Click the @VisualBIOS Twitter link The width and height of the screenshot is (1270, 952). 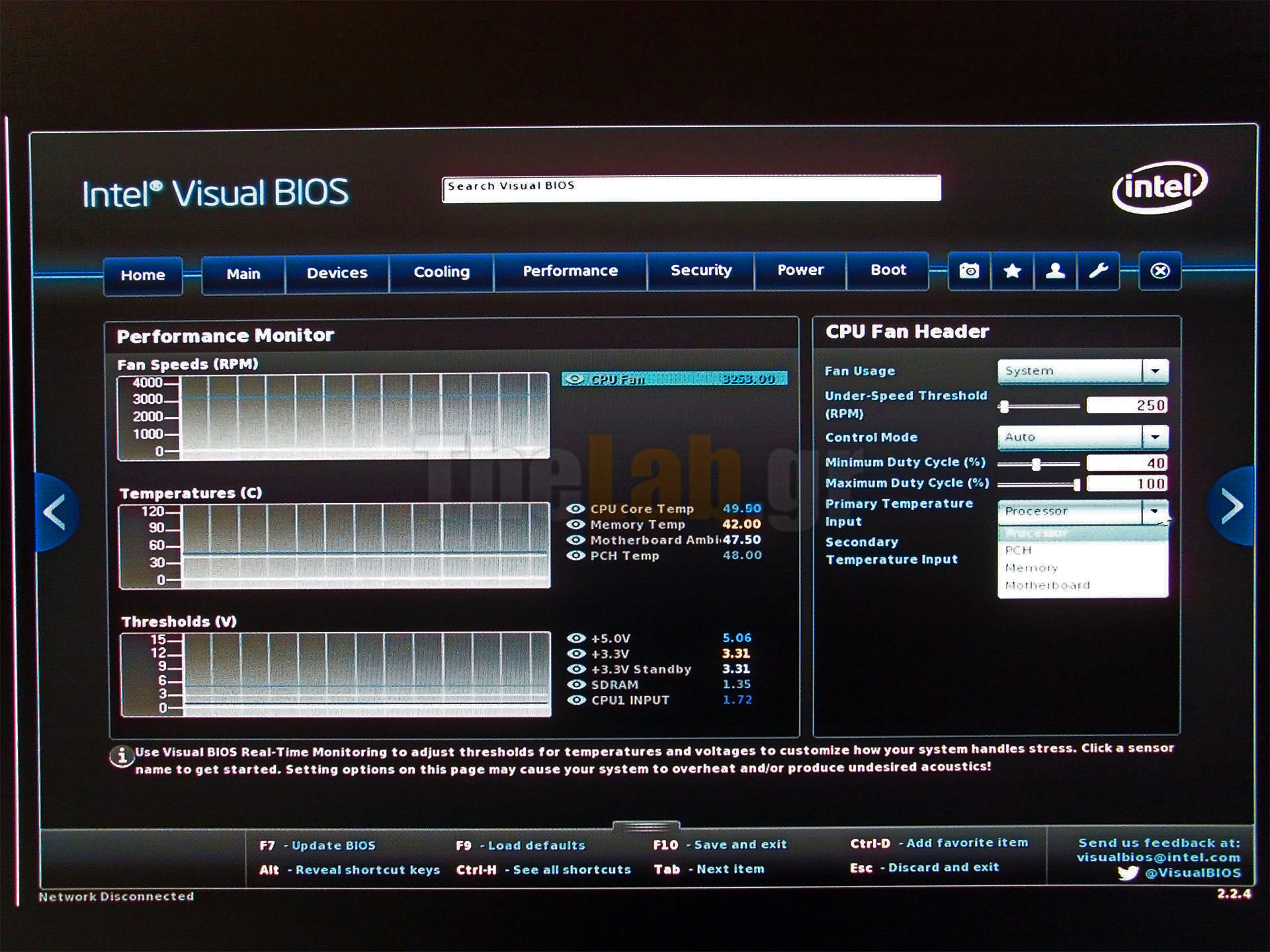point(1192,873)
